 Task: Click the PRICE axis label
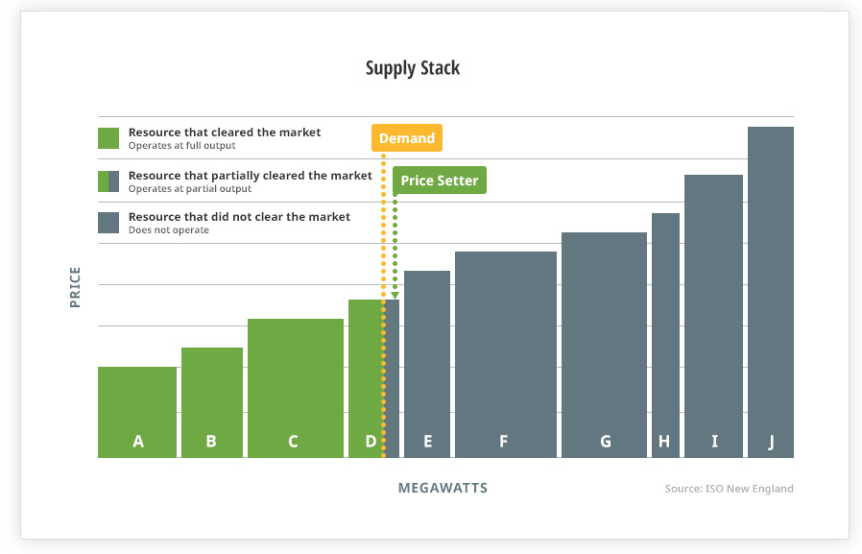tap(75, 286)
